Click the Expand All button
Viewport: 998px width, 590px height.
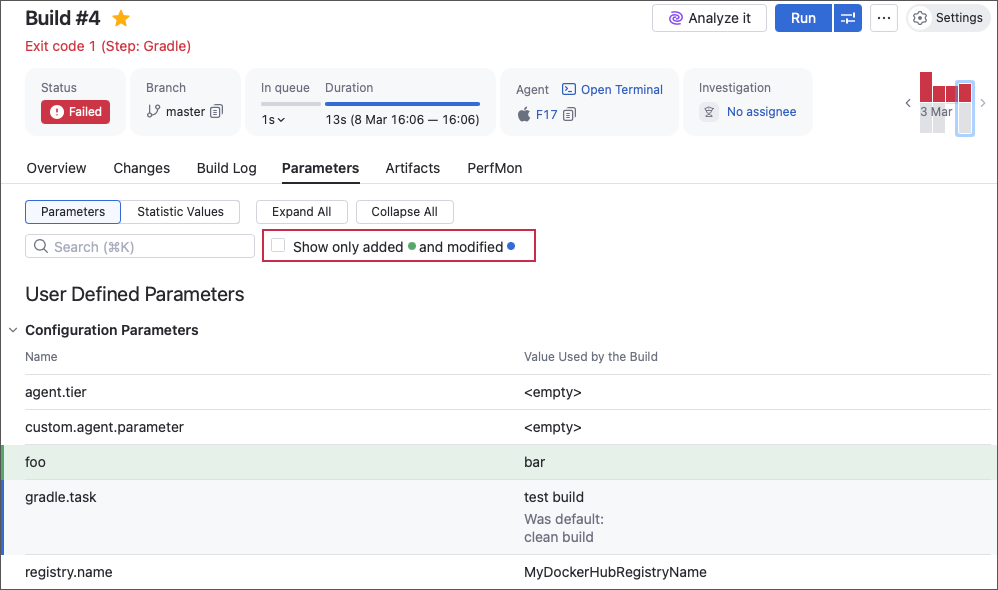tap(302, 212)
